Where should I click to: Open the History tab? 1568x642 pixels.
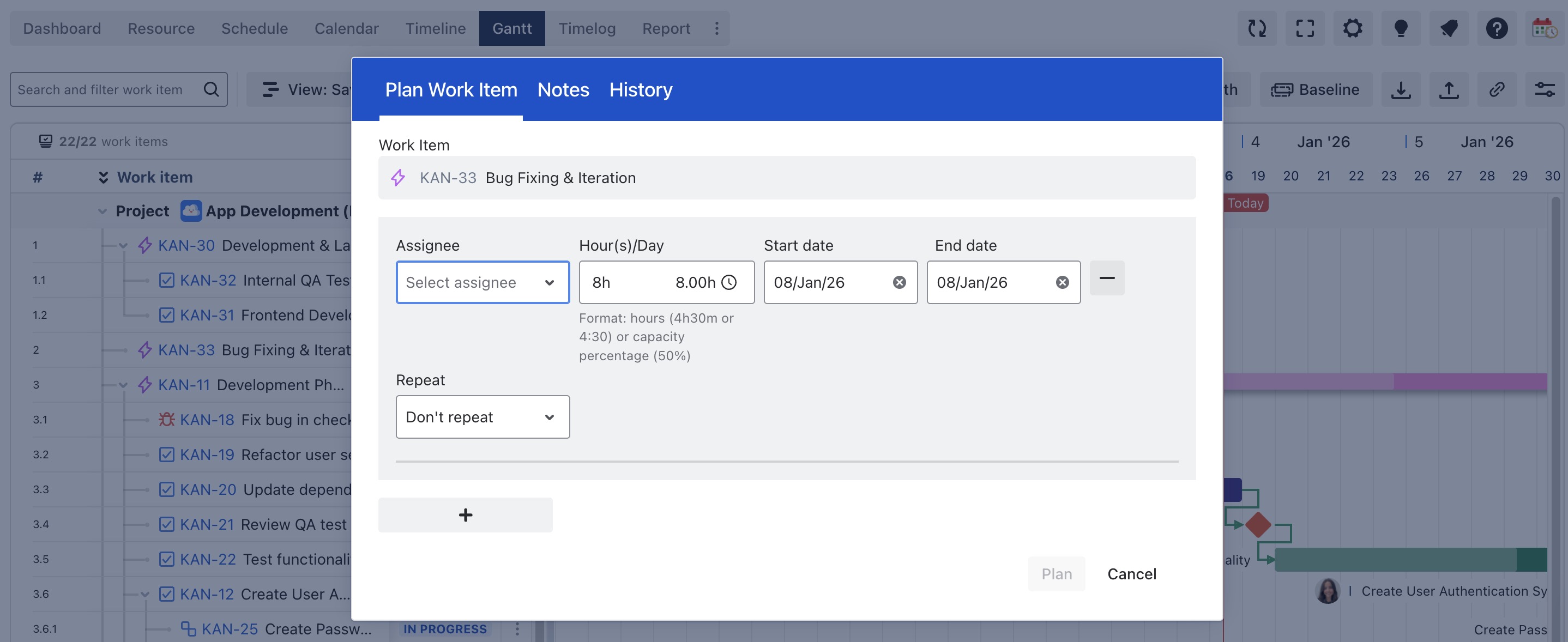(x=641, y=90)
